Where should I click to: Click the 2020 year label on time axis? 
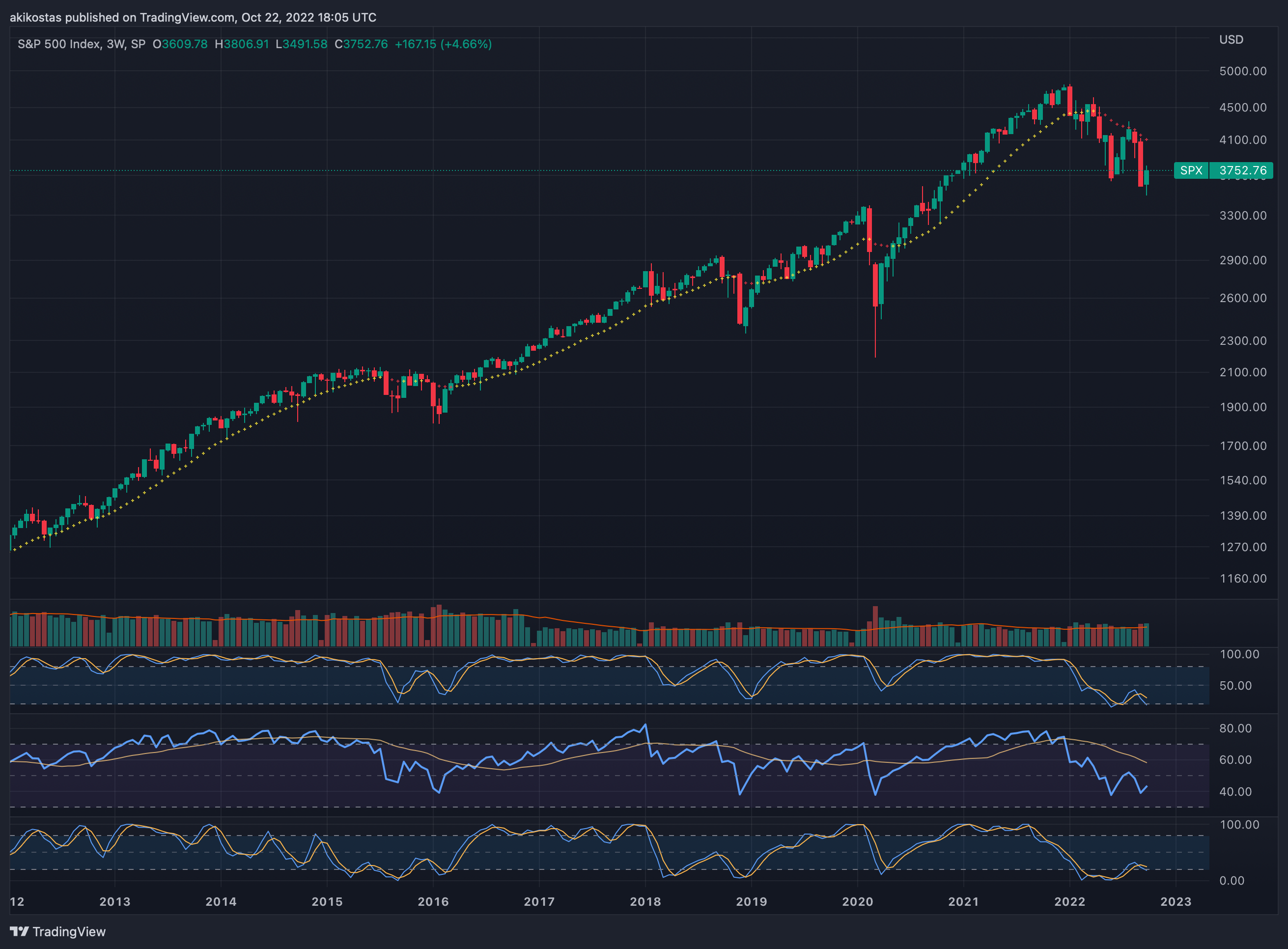tap(858, 901)
